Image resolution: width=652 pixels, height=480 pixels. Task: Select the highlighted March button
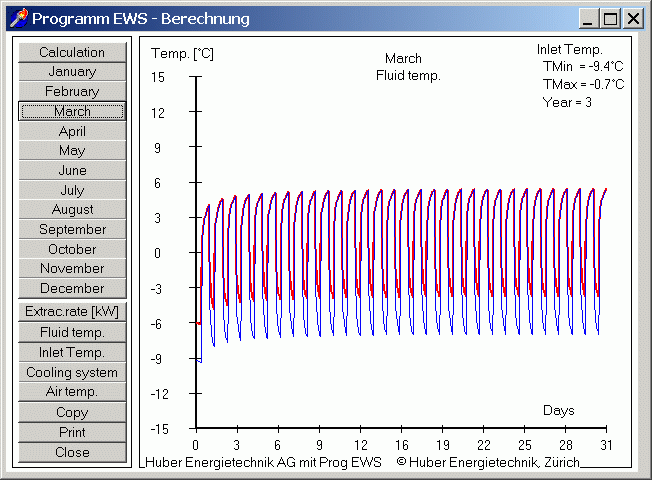(72, 111)
